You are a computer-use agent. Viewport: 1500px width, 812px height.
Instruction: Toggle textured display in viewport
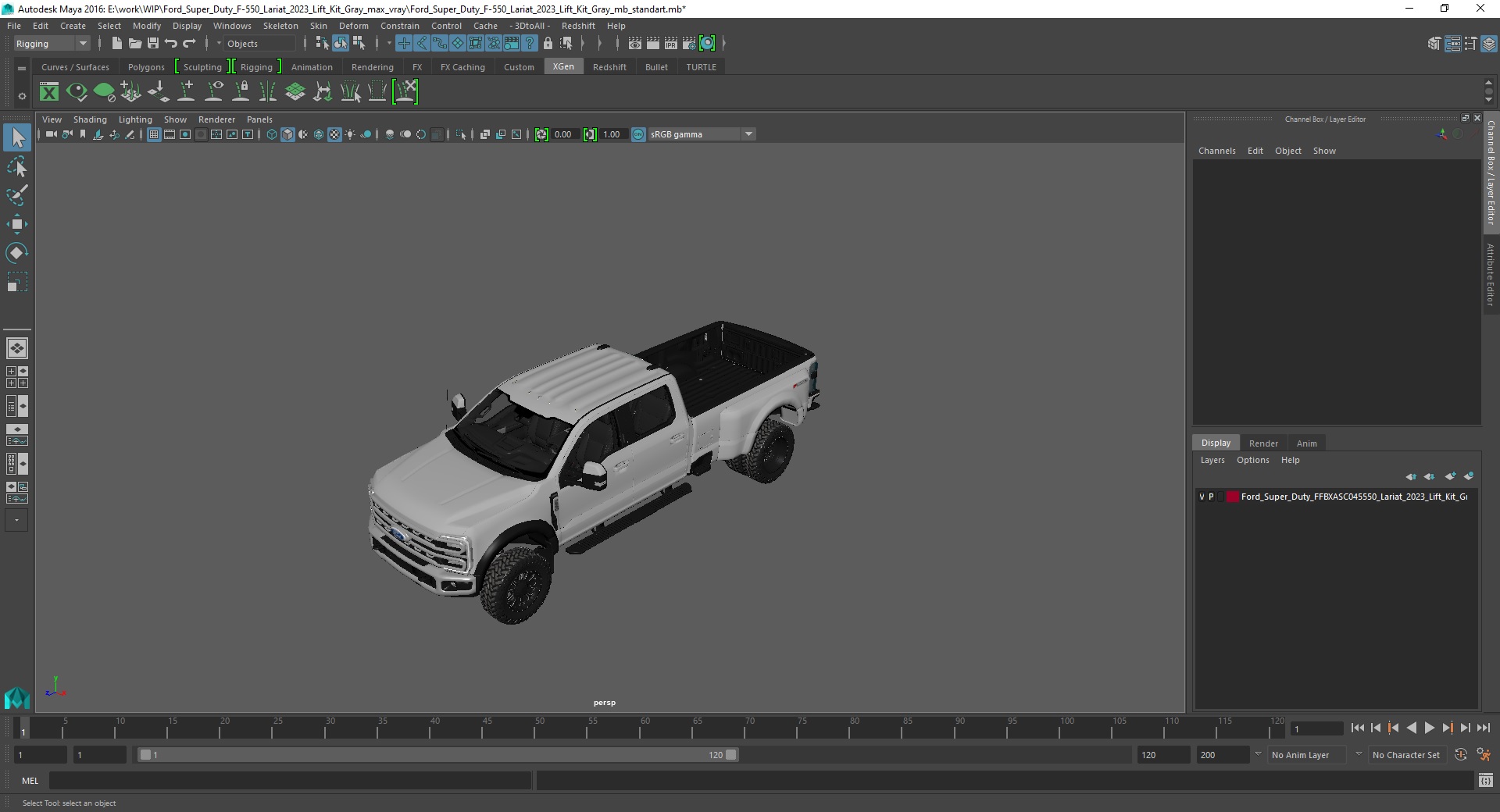[x=334, y=134]
